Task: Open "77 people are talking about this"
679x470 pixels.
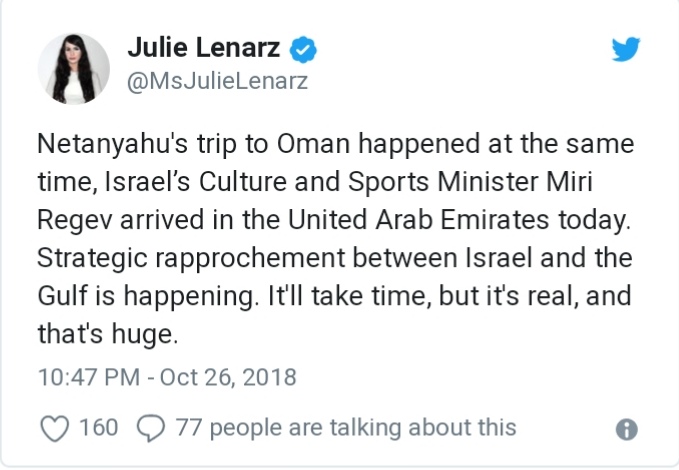Action: pos(345,428)
